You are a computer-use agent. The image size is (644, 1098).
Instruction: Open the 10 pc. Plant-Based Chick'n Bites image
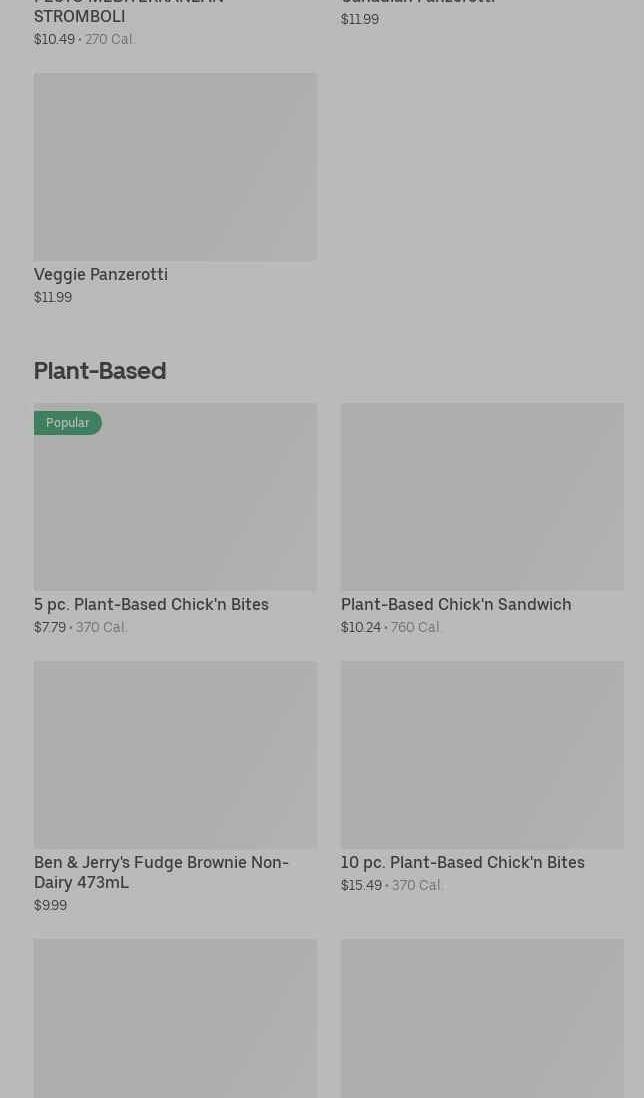click(x=482, y=754)
